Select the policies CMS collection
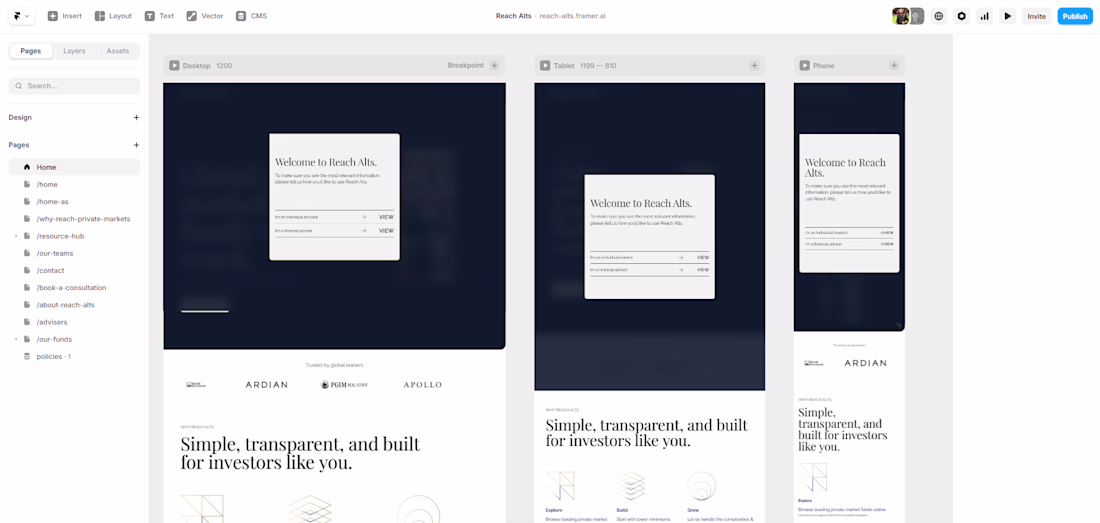Viewport: 1100px width, 523px height. (74, 356)
